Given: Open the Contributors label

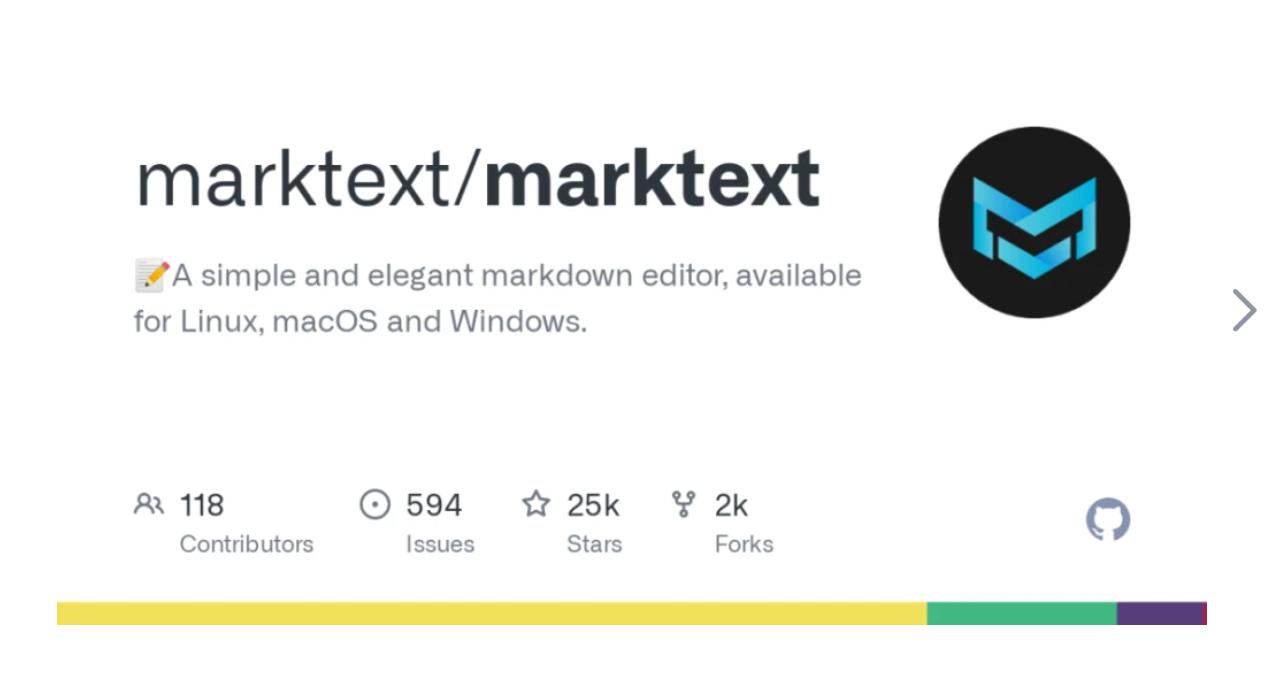Looking at the screenshot, I should (x=246, y=544).
